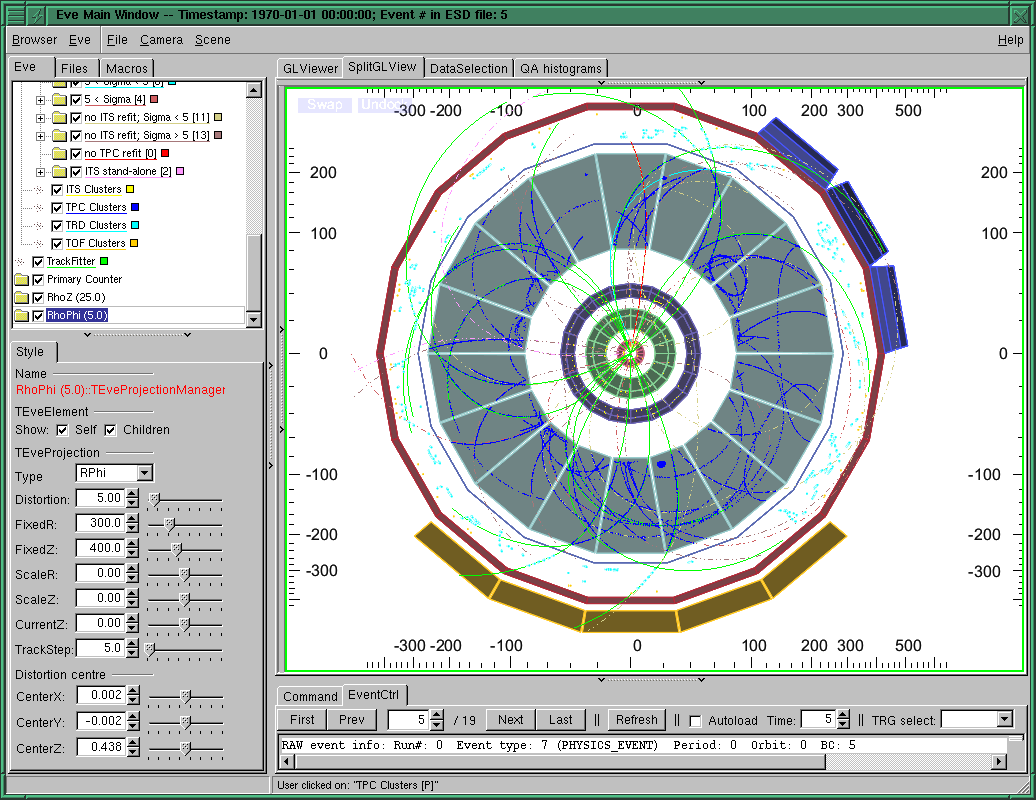Viewport: 1036px width, 800px height.
Task: Toggle the Show Children checkbox
Action: [x=110, y=430]
